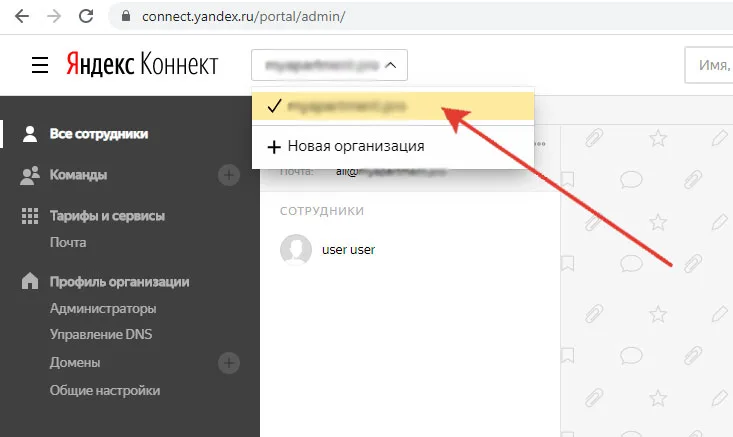Add a domain with the plus beside Домены
This screenshot has width=733, height=437.
[x=229, y=363]
